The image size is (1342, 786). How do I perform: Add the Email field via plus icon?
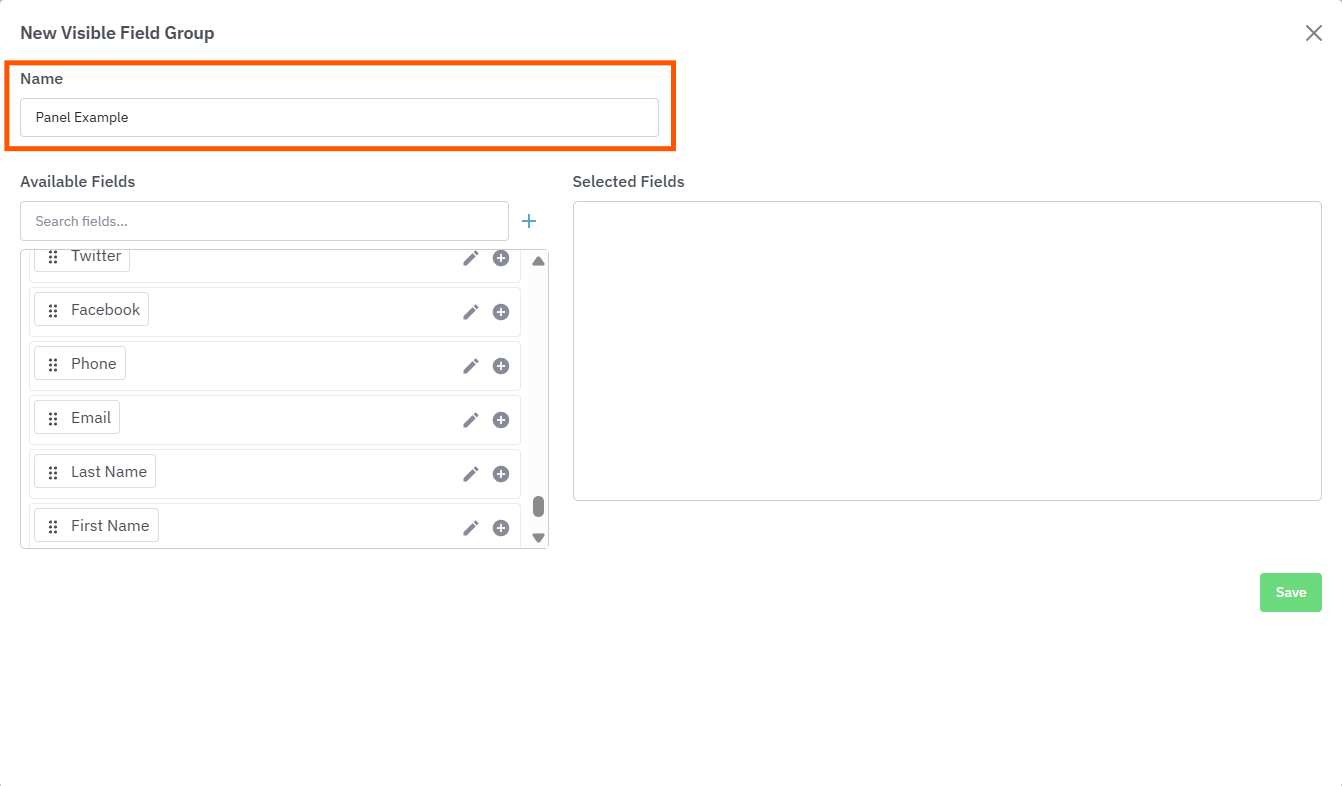click(x=501, y=420)
